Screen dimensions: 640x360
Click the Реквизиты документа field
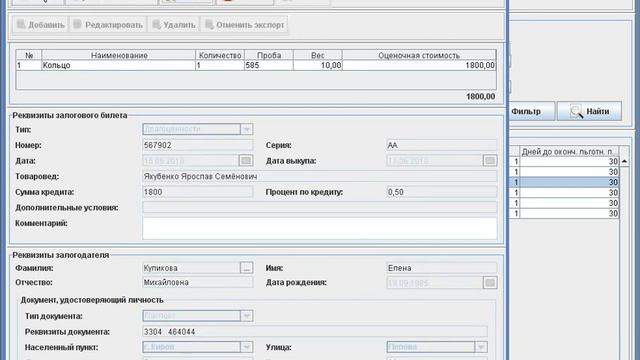tap(315, 332)
